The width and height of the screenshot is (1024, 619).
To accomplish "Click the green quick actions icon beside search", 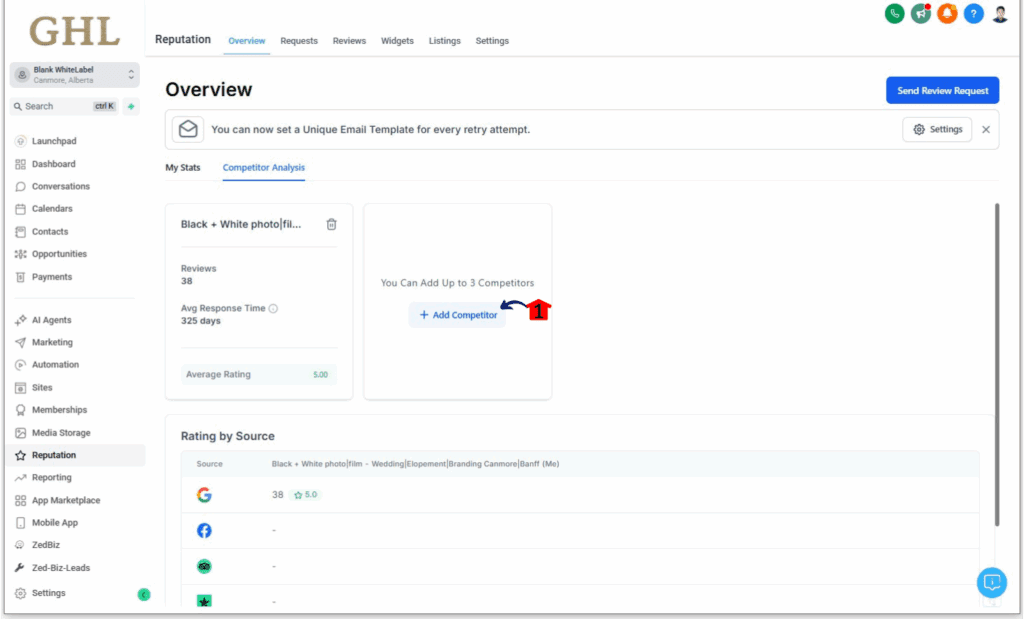I will pyautogui.click(x=131, y=106).
